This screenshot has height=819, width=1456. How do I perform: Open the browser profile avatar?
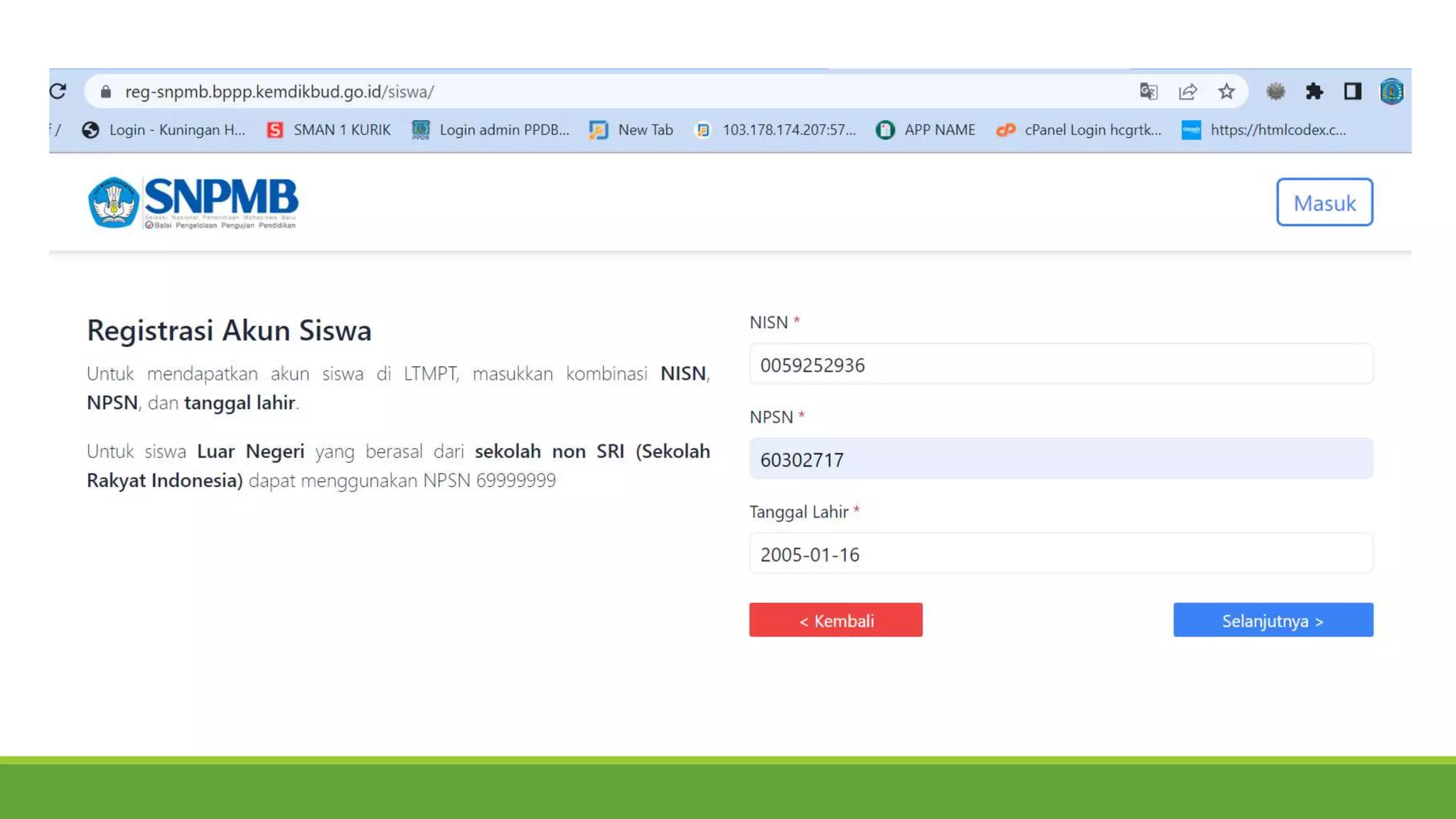tap(1391, 92)
